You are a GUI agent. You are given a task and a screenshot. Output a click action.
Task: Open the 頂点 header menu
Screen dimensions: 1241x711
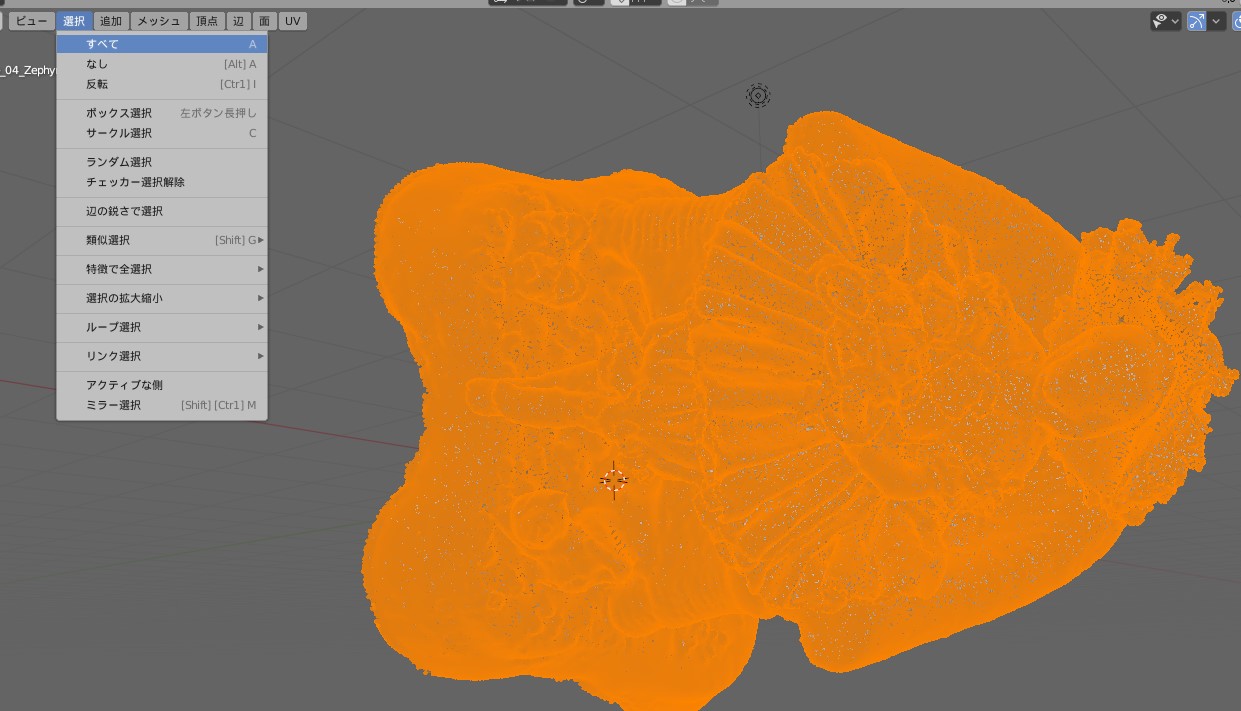[x=206, y=21]
